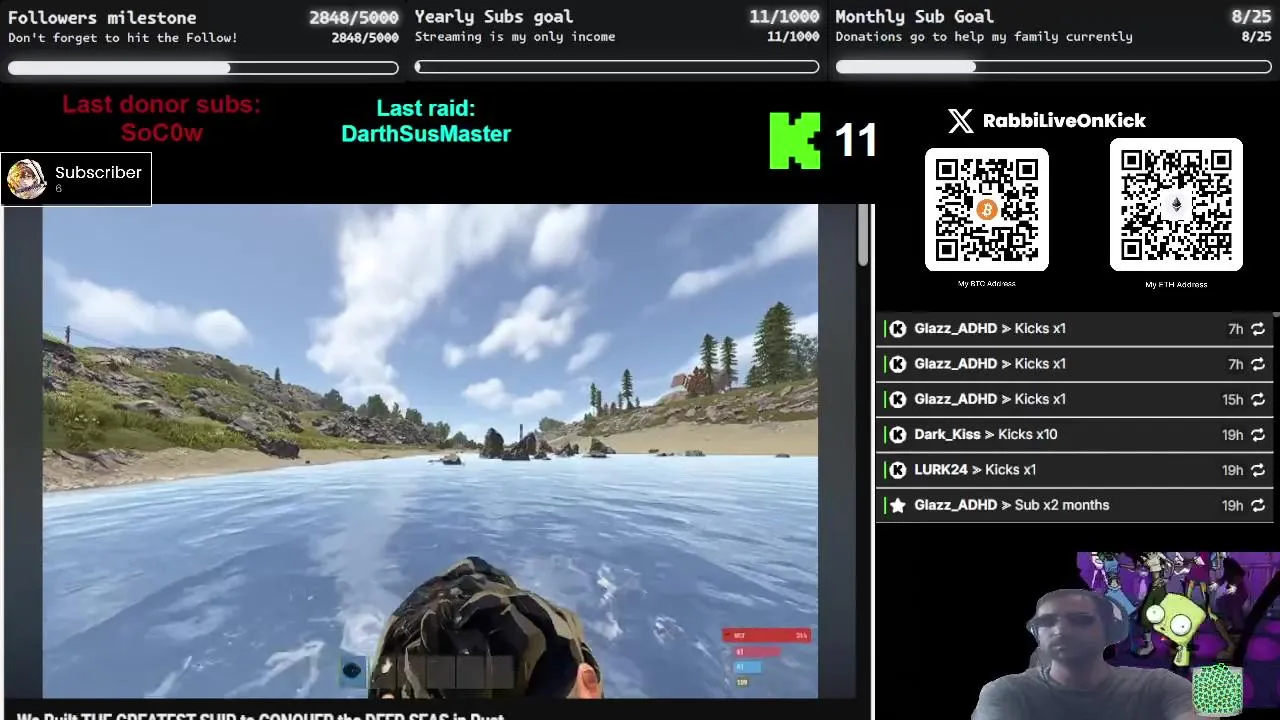Viewport: 1280px width, 720px height.
Task: Click the Kick icon in the Dark_Kiss row
Action: (x=898, y=435)
